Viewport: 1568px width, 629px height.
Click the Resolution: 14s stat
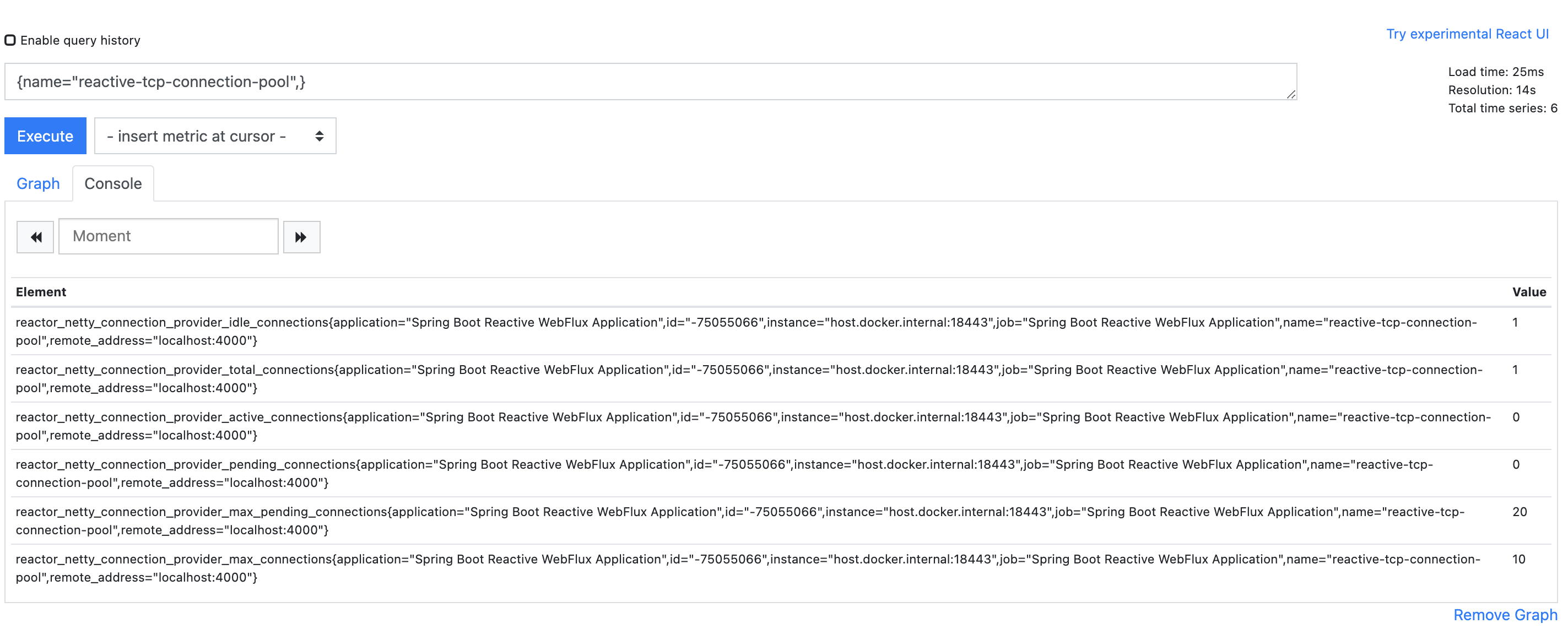1491,90
